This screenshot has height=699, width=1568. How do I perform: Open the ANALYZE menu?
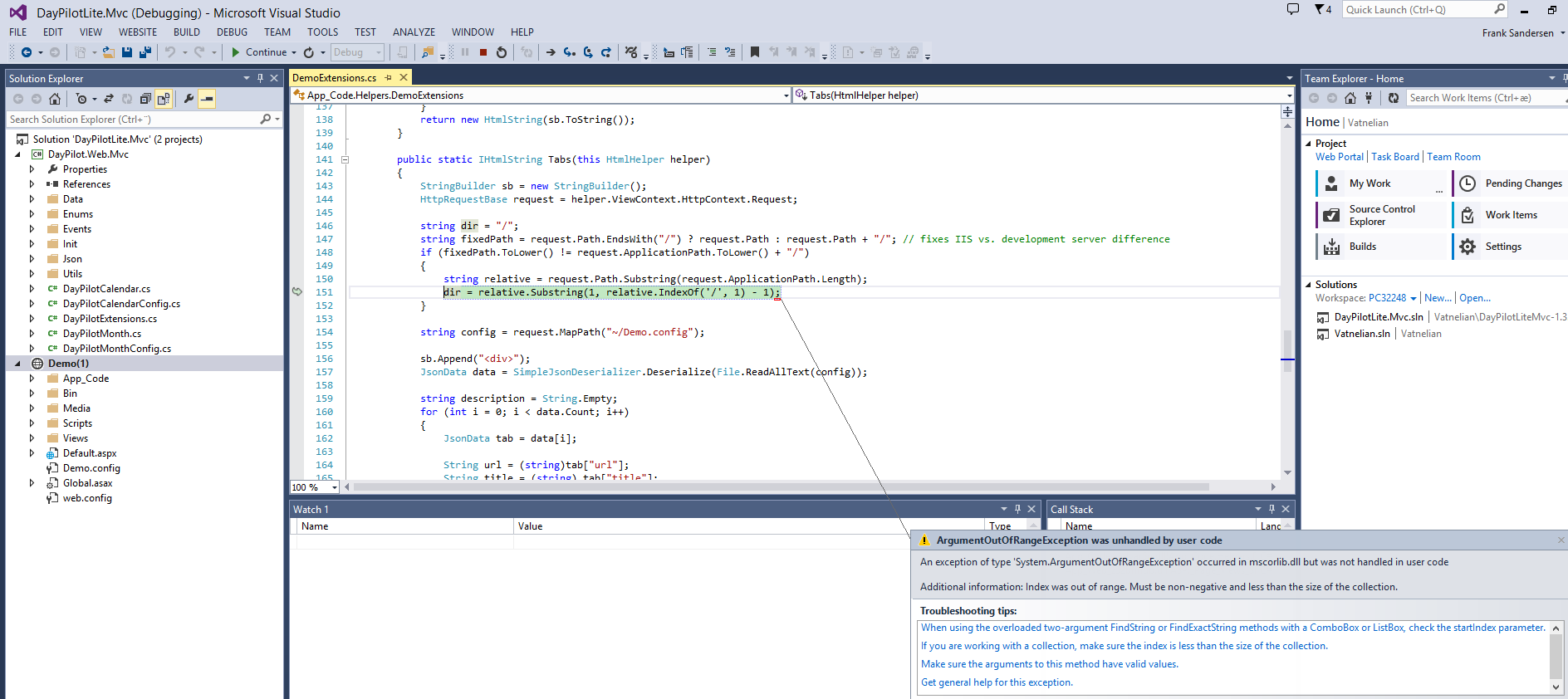(x=414, y=32)
